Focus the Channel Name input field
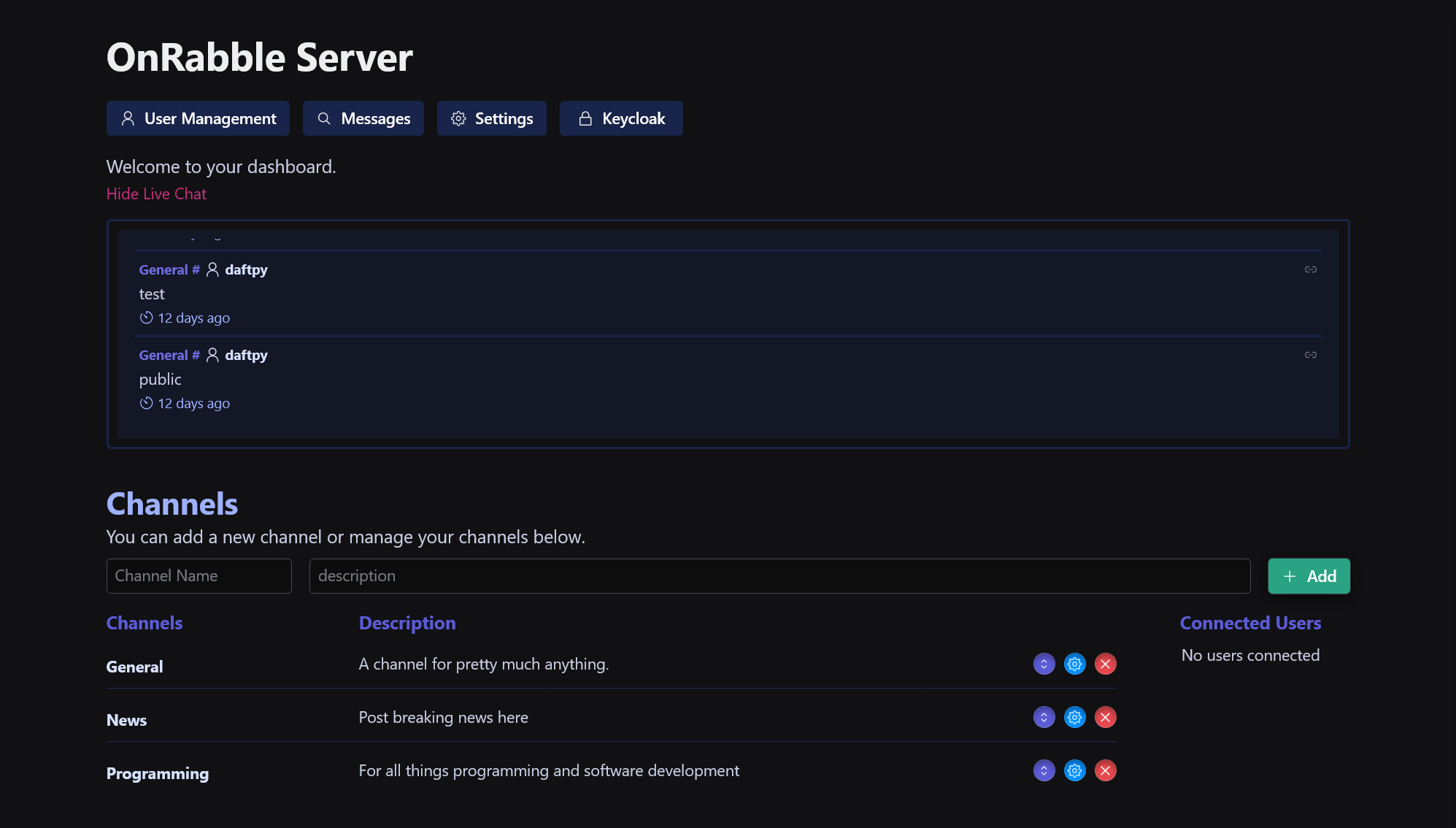 [199, 576]
